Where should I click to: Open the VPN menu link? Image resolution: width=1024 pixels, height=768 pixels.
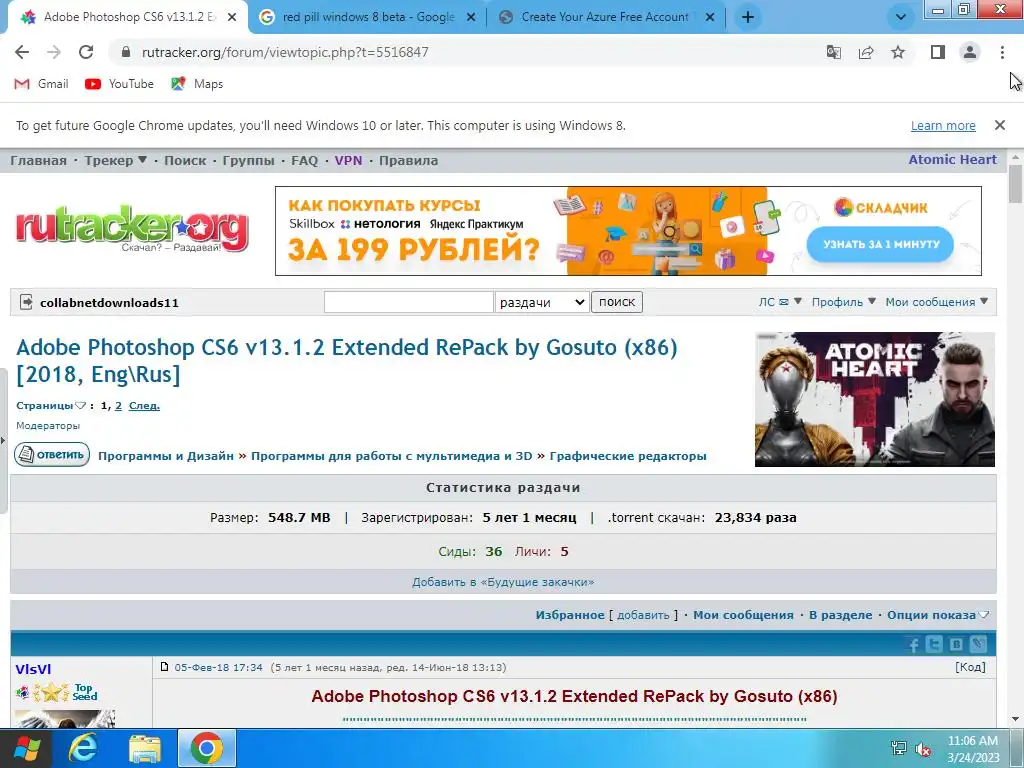(x=348, y=161)
